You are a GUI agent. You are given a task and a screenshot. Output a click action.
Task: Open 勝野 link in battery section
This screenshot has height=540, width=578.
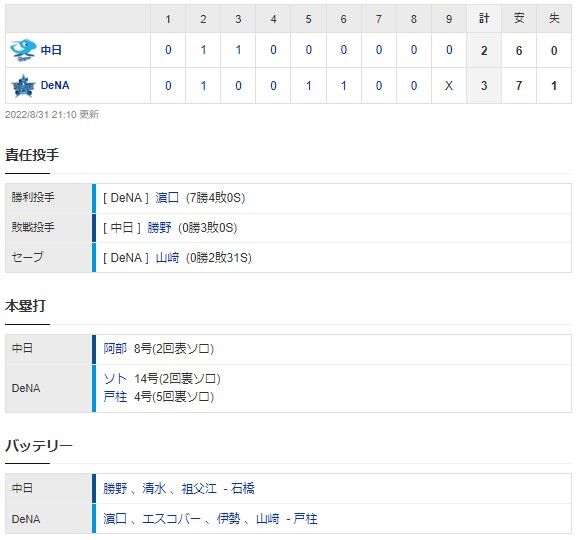coord(115,488)
